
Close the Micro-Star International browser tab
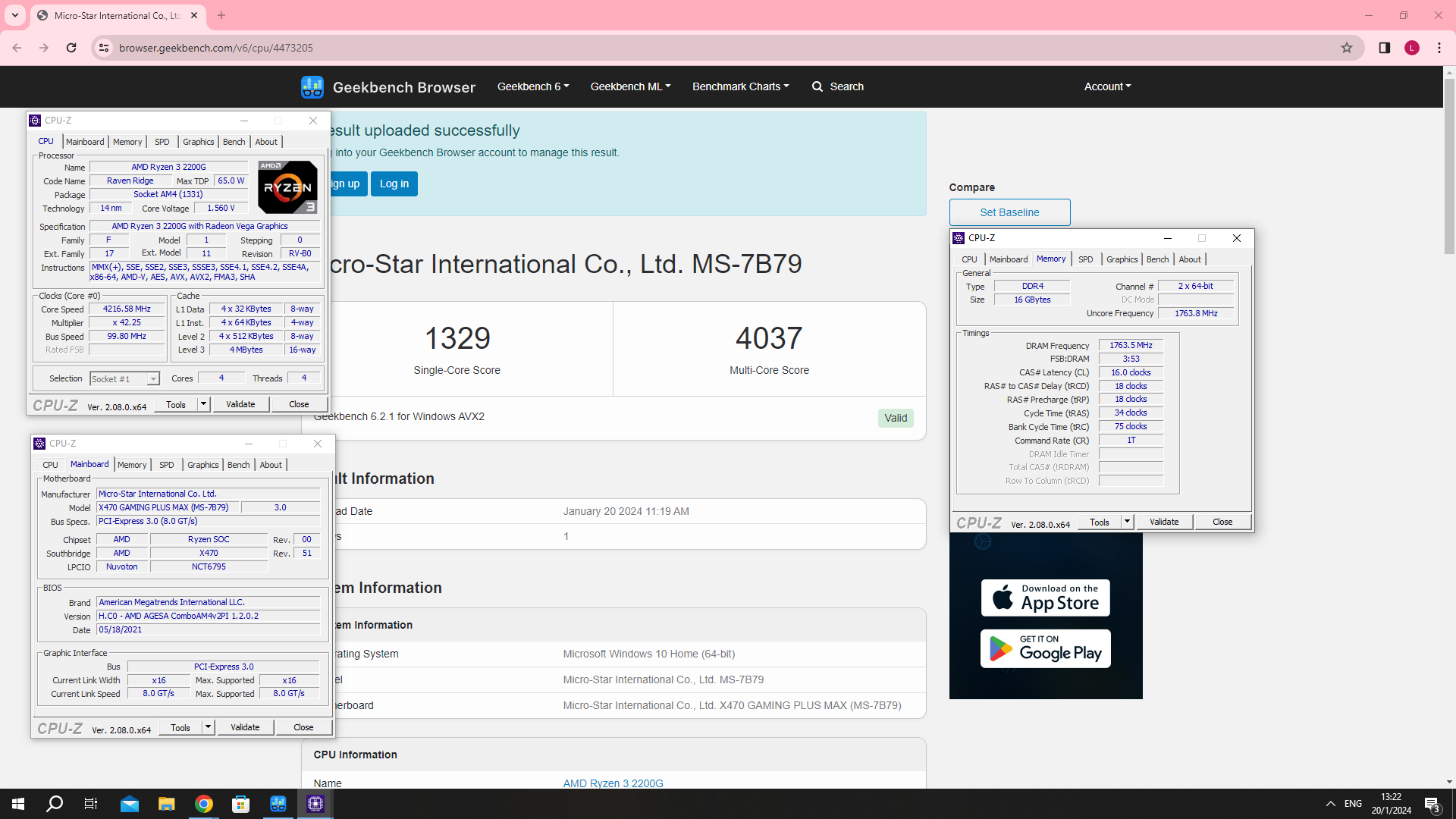click(x=194, y=15)
